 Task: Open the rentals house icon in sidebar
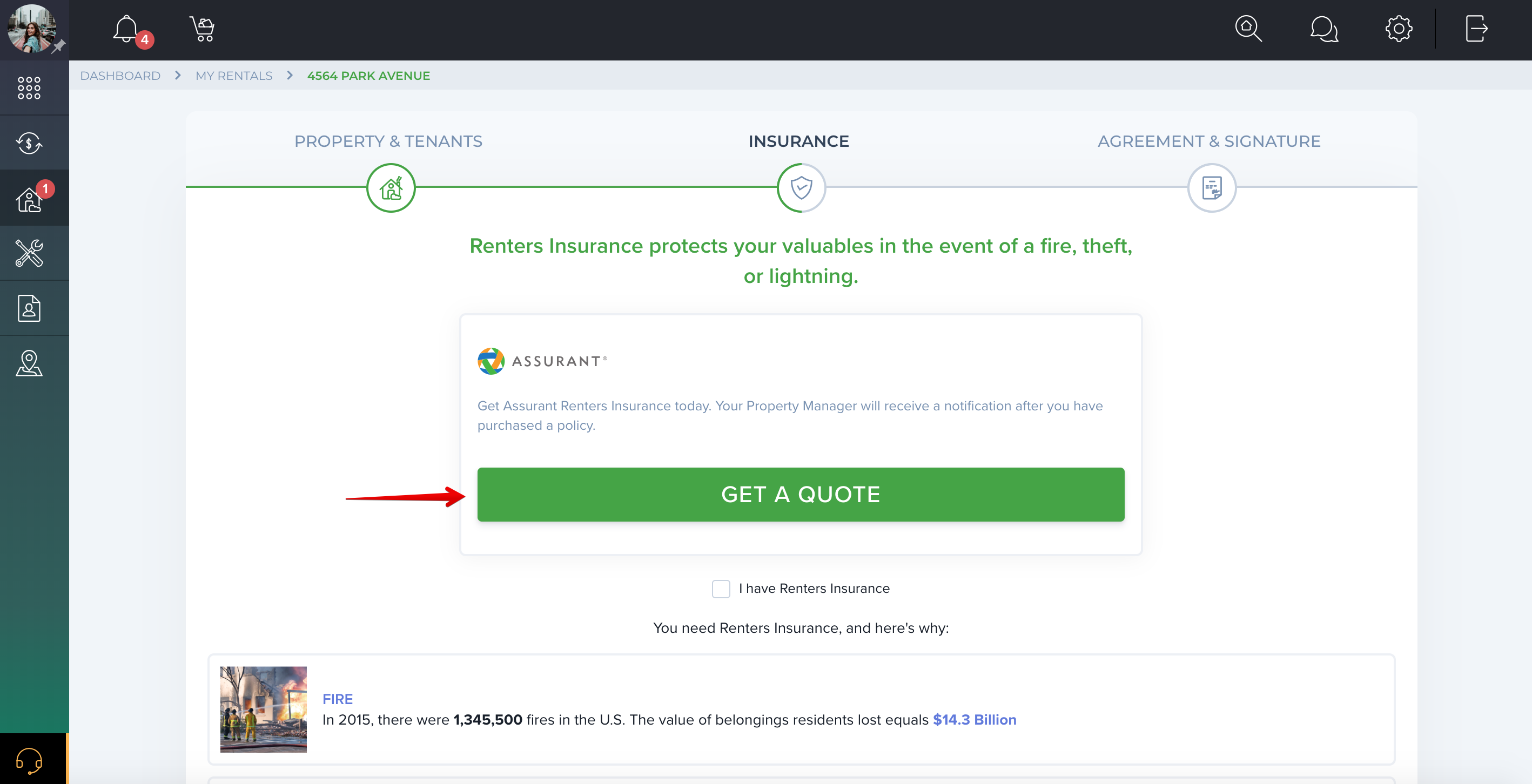[x=29, y=199]
